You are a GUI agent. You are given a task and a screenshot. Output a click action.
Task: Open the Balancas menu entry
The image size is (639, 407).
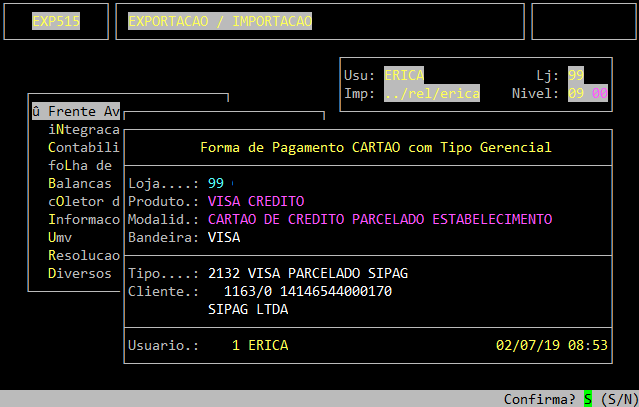[80, 183]
